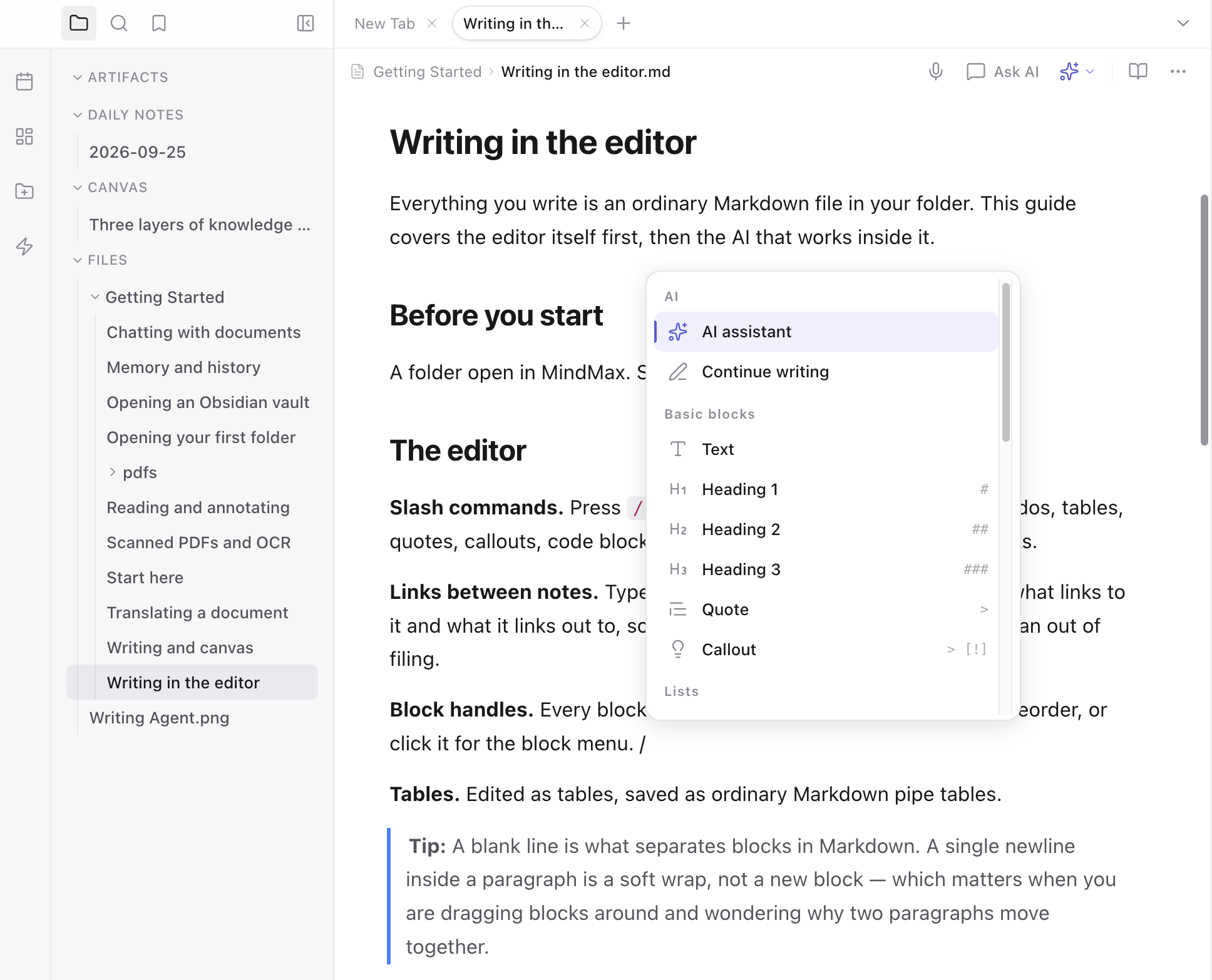1212x980 pixels.
Task: Click the lightning bolt icon in left rail
Action: coord(24,247)
